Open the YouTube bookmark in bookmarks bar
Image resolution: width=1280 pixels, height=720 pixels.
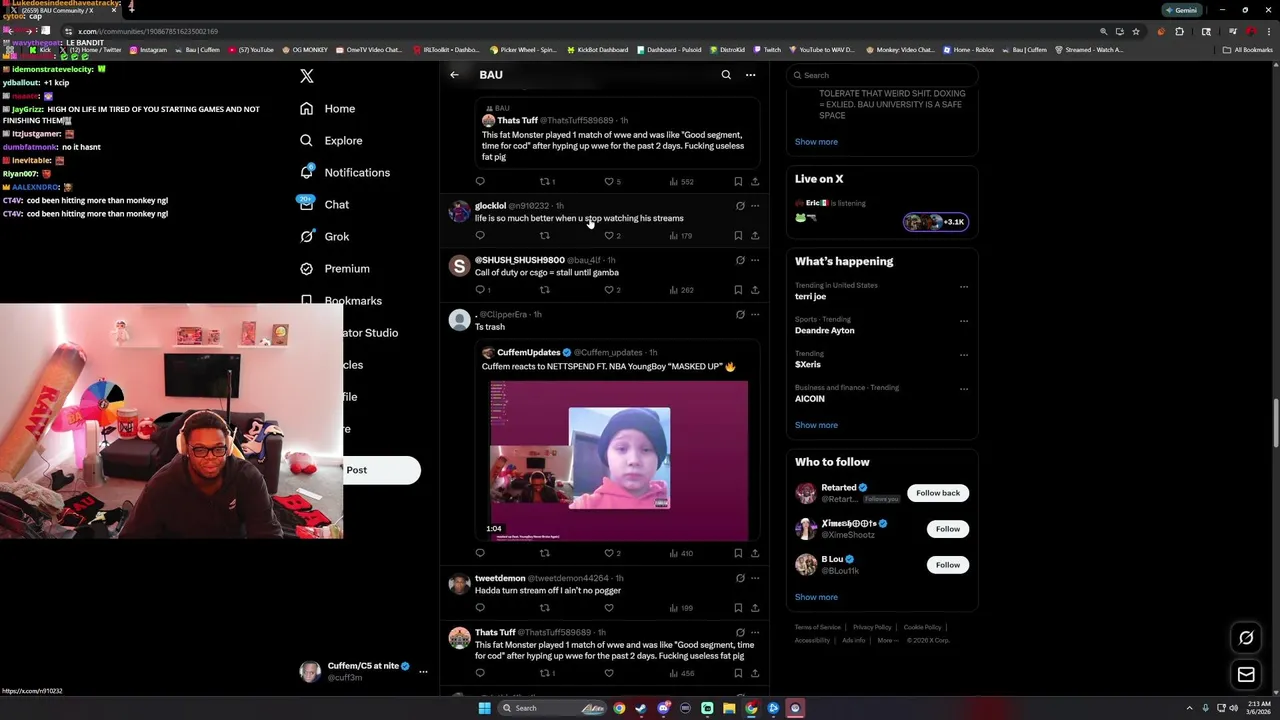tap(251, 50)
